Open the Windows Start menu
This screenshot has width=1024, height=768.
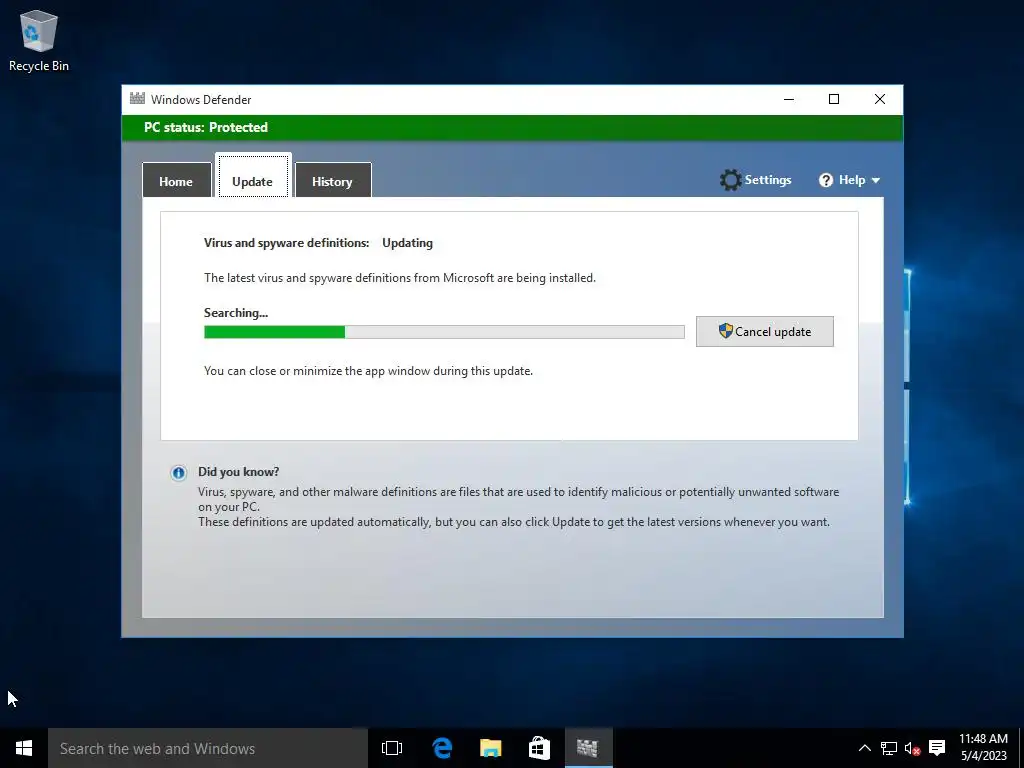click(x=24, y=748)
